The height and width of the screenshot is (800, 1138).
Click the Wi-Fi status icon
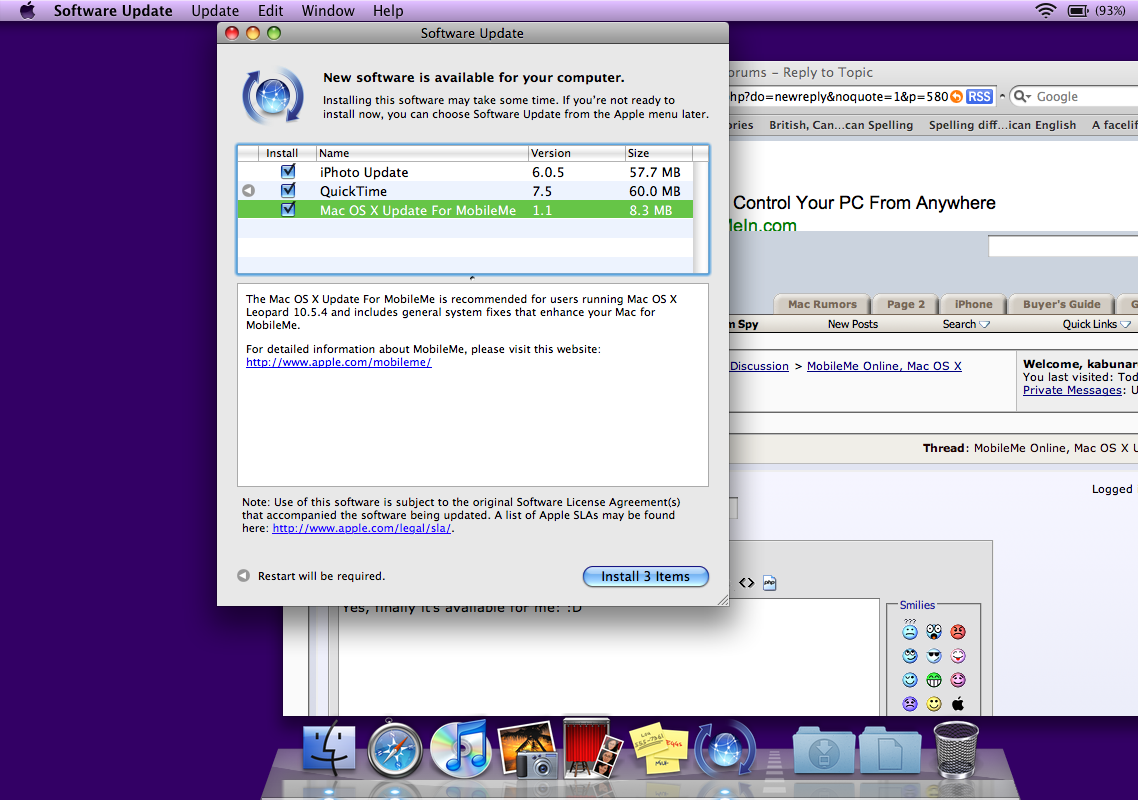coord(1045,10)
